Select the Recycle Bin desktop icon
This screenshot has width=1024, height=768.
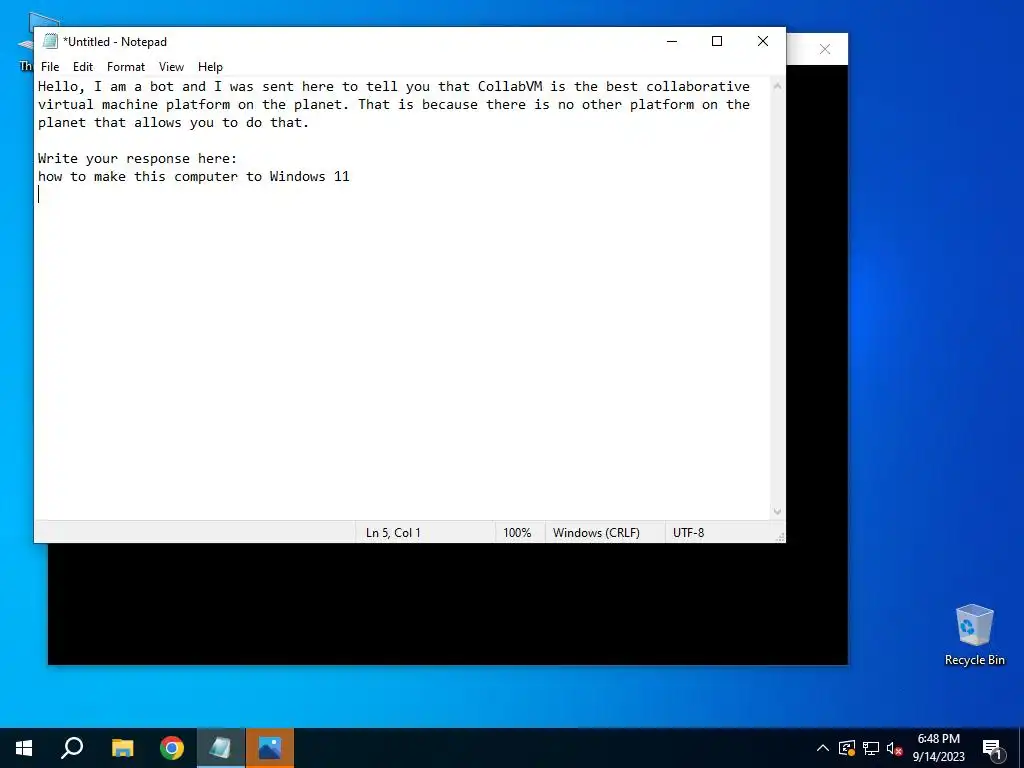(974, 635)
